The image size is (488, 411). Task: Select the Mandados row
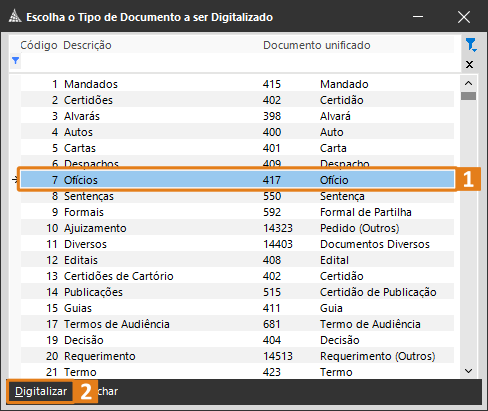[x=237, y=84]
